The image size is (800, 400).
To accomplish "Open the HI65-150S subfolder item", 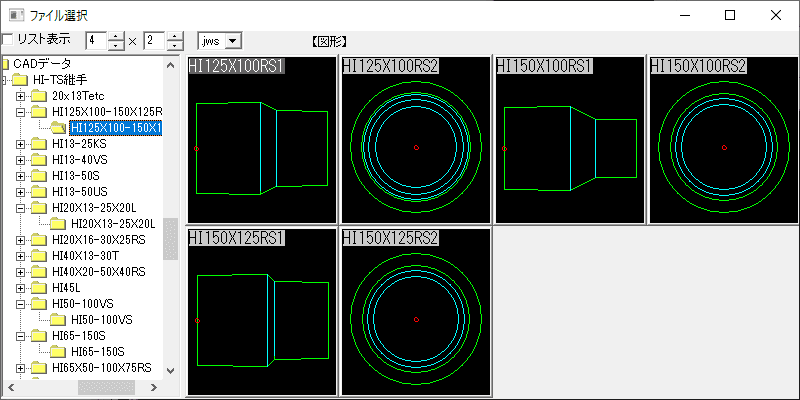I will point(97,352).
